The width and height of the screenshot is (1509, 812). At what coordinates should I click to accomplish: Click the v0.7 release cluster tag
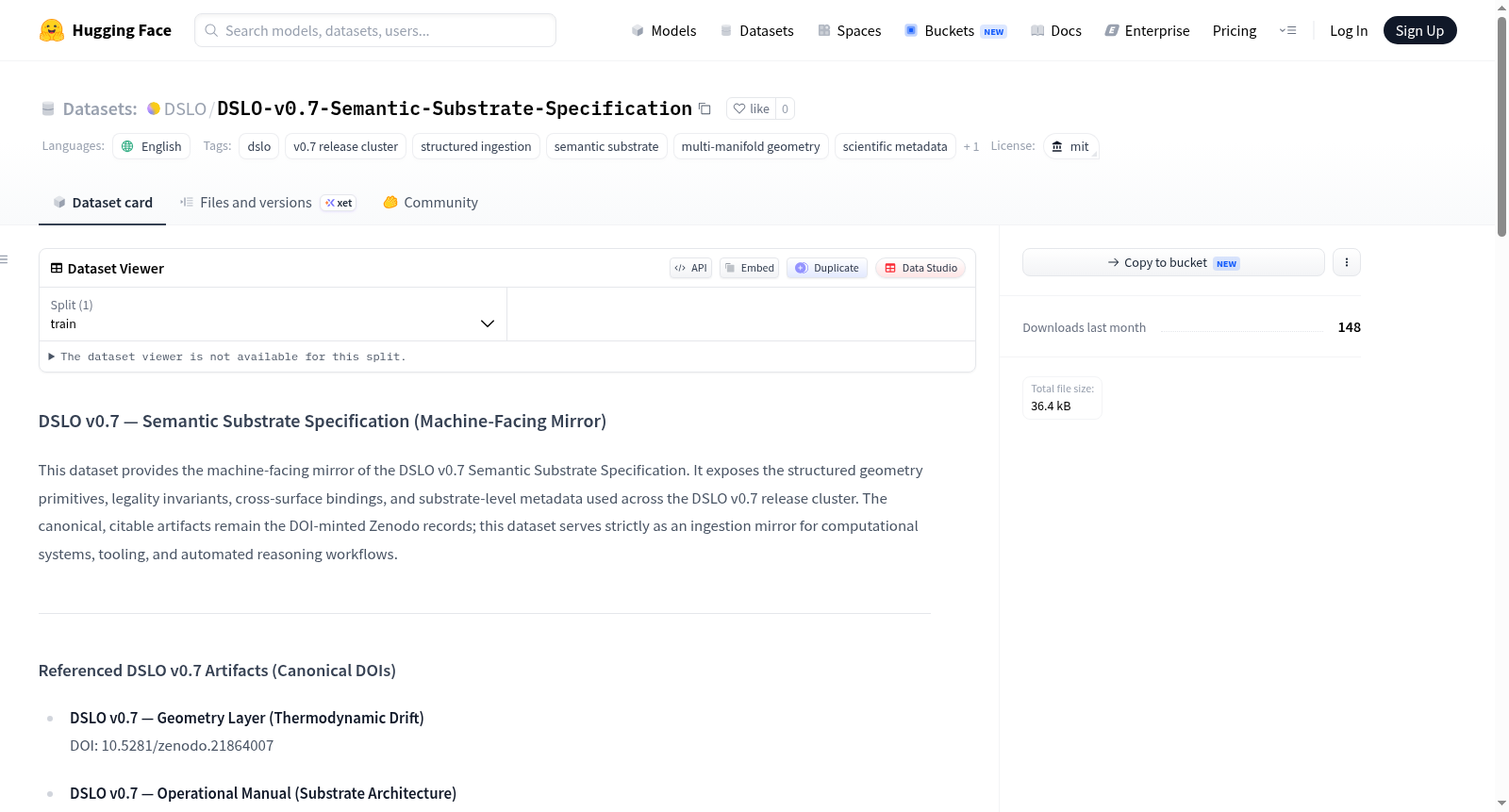pos(345,146)
